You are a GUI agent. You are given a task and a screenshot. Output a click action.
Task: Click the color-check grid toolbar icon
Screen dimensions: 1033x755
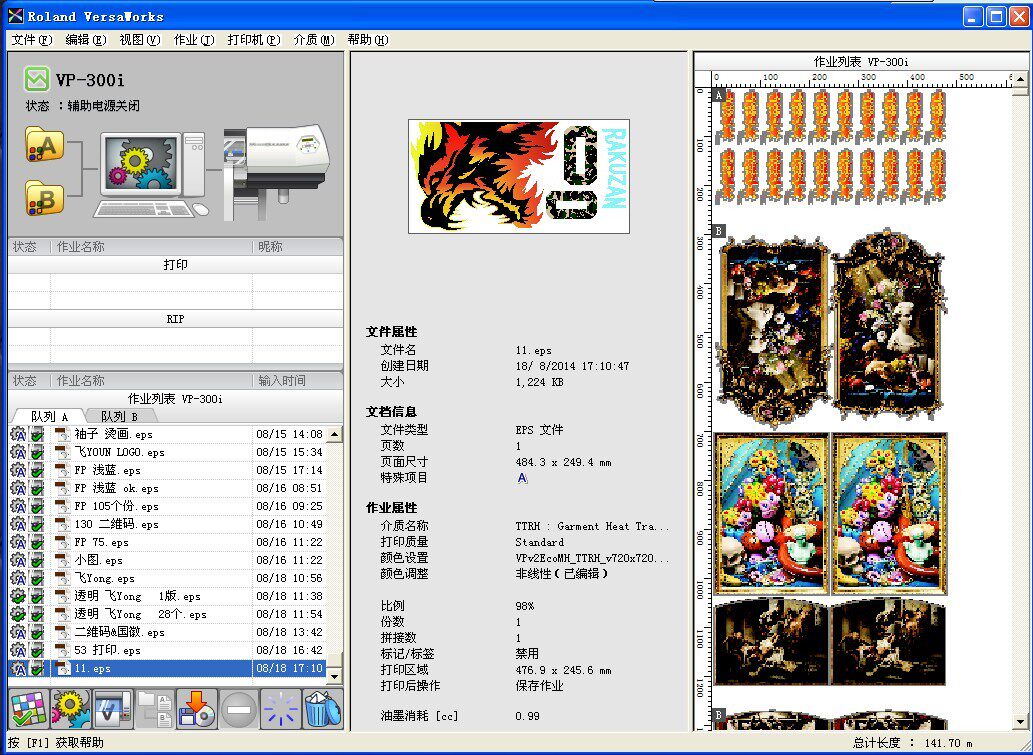28,709
